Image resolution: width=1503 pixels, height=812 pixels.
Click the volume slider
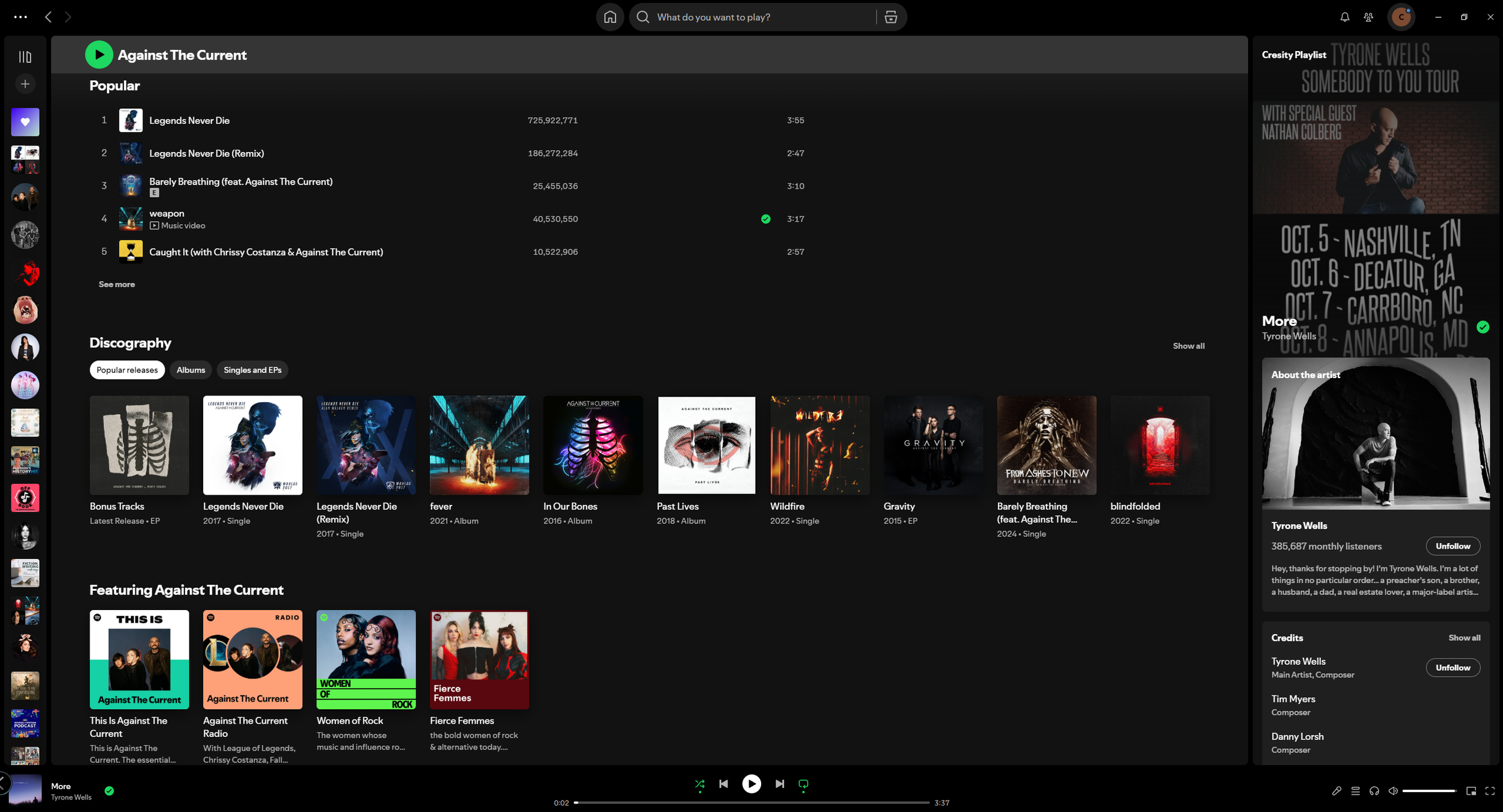pyautogui.click(x=1428, y=791)
